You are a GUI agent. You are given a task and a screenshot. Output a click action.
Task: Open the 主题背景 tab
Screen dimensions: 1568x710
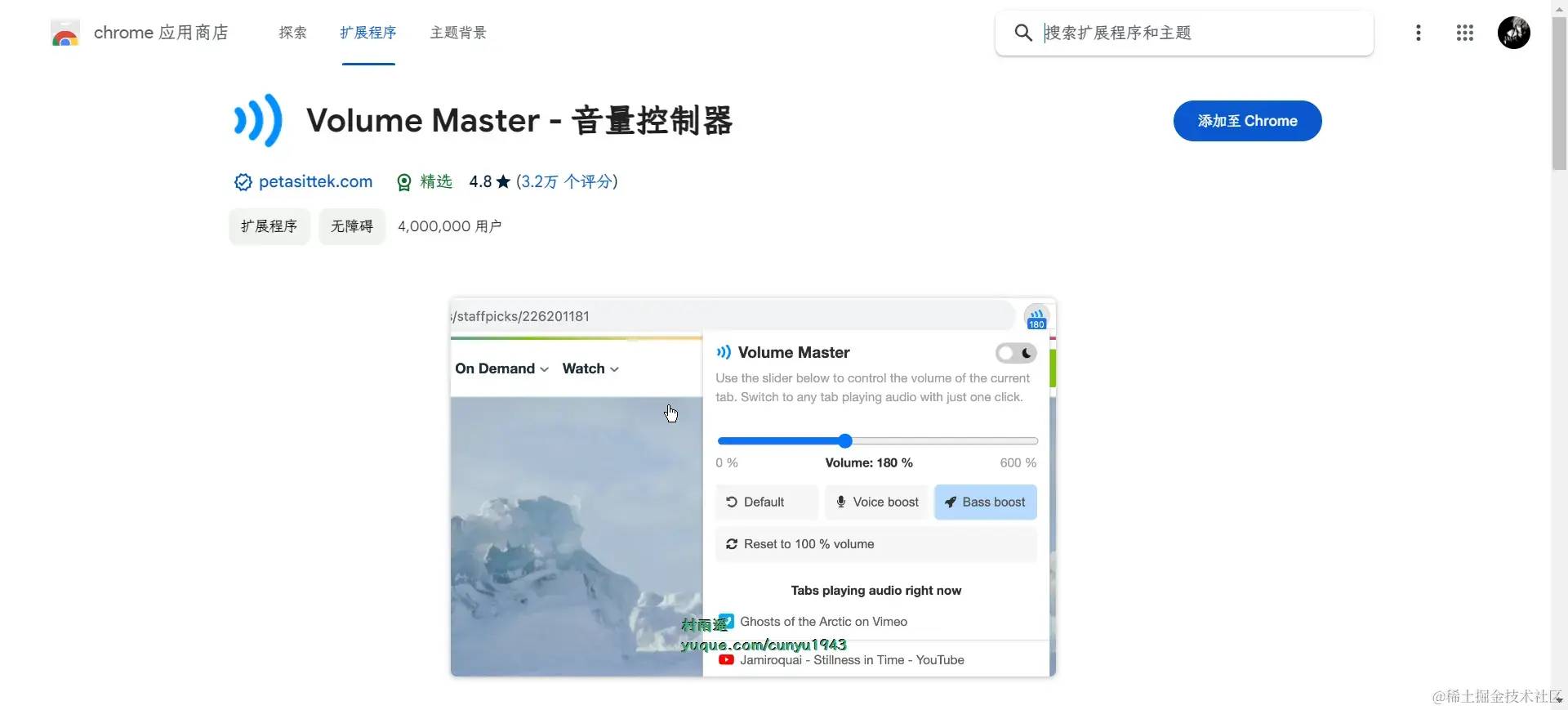[x=458, y=33]
